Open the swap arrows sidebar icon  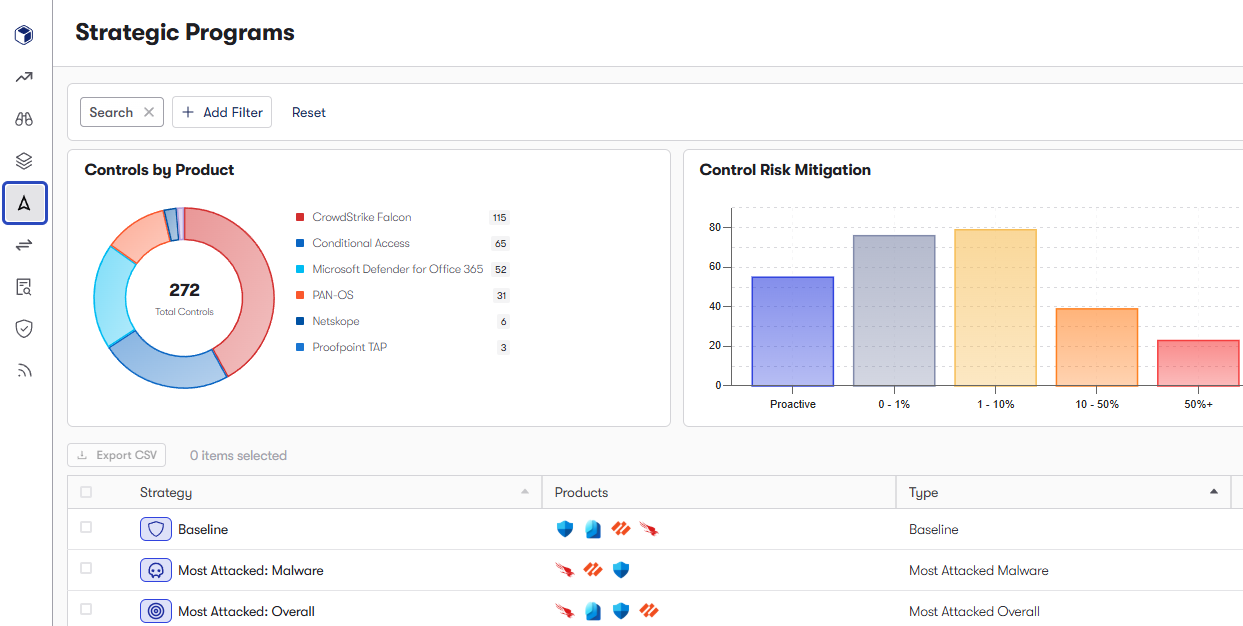pos(24,245)
